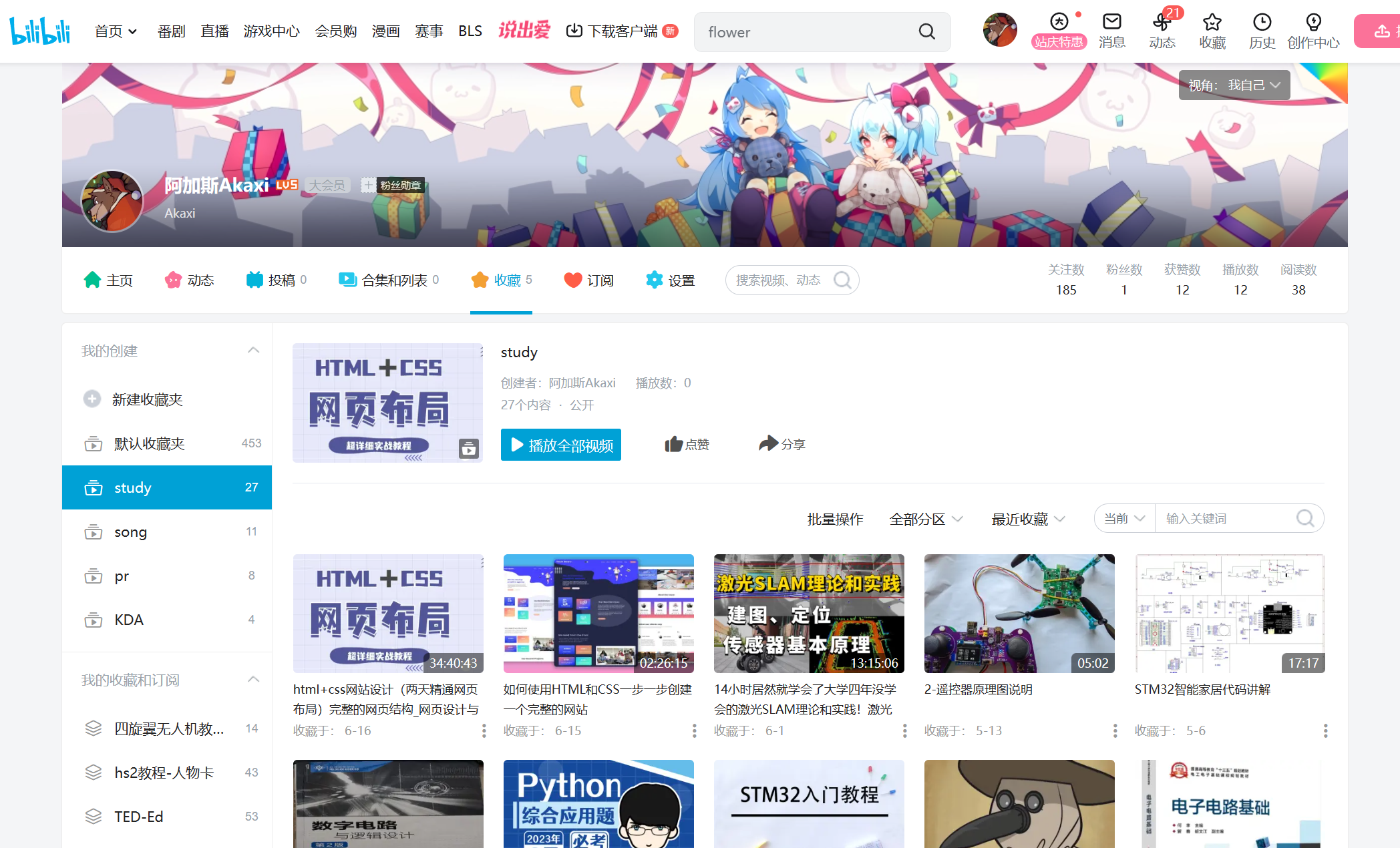Click 点赞 thumbs-up icon
The height and width of the screenshot is (848, 1400).
pos(674,444)
